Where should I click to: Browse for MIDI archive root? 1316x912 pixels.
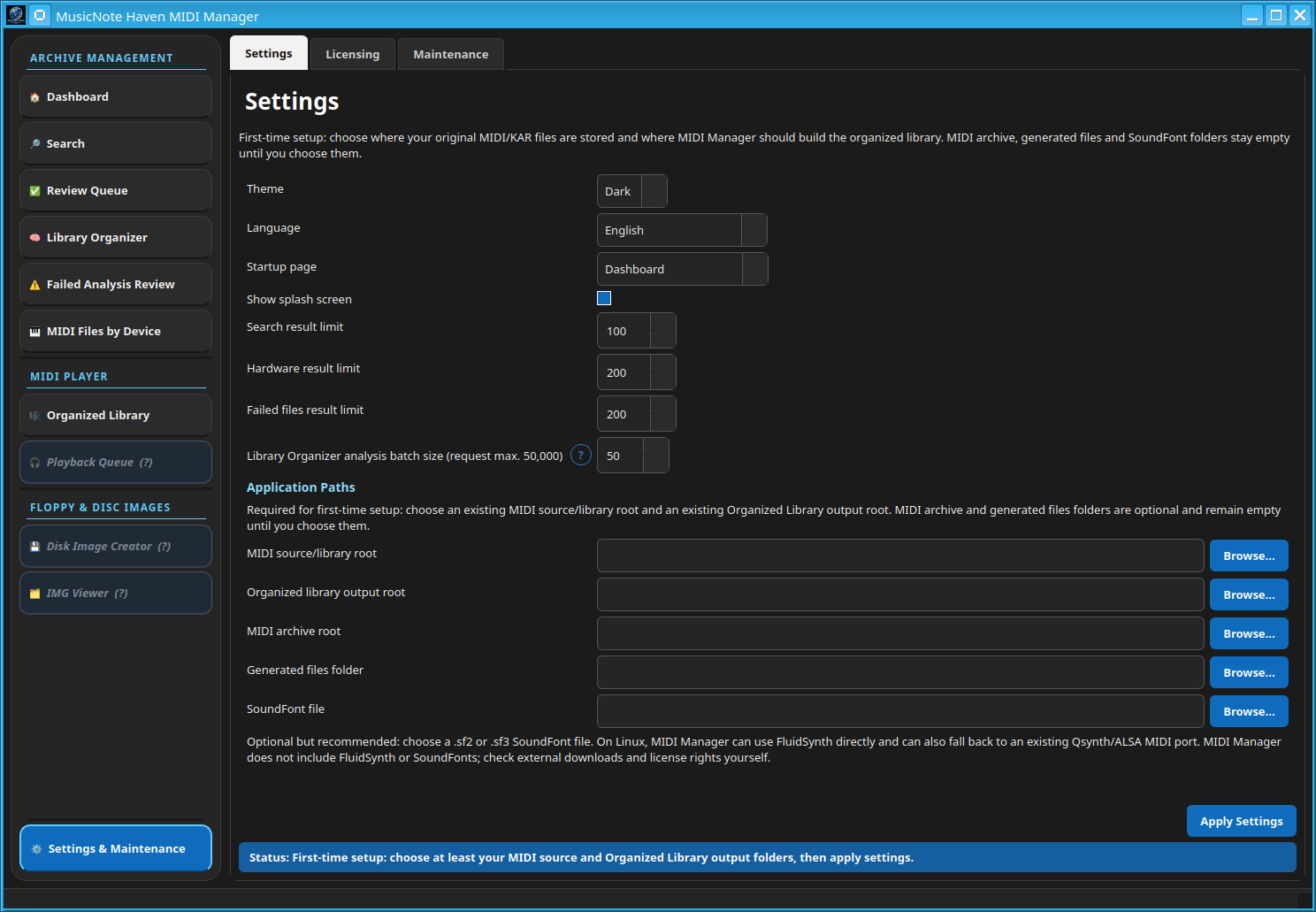(x=1249, y=633)
